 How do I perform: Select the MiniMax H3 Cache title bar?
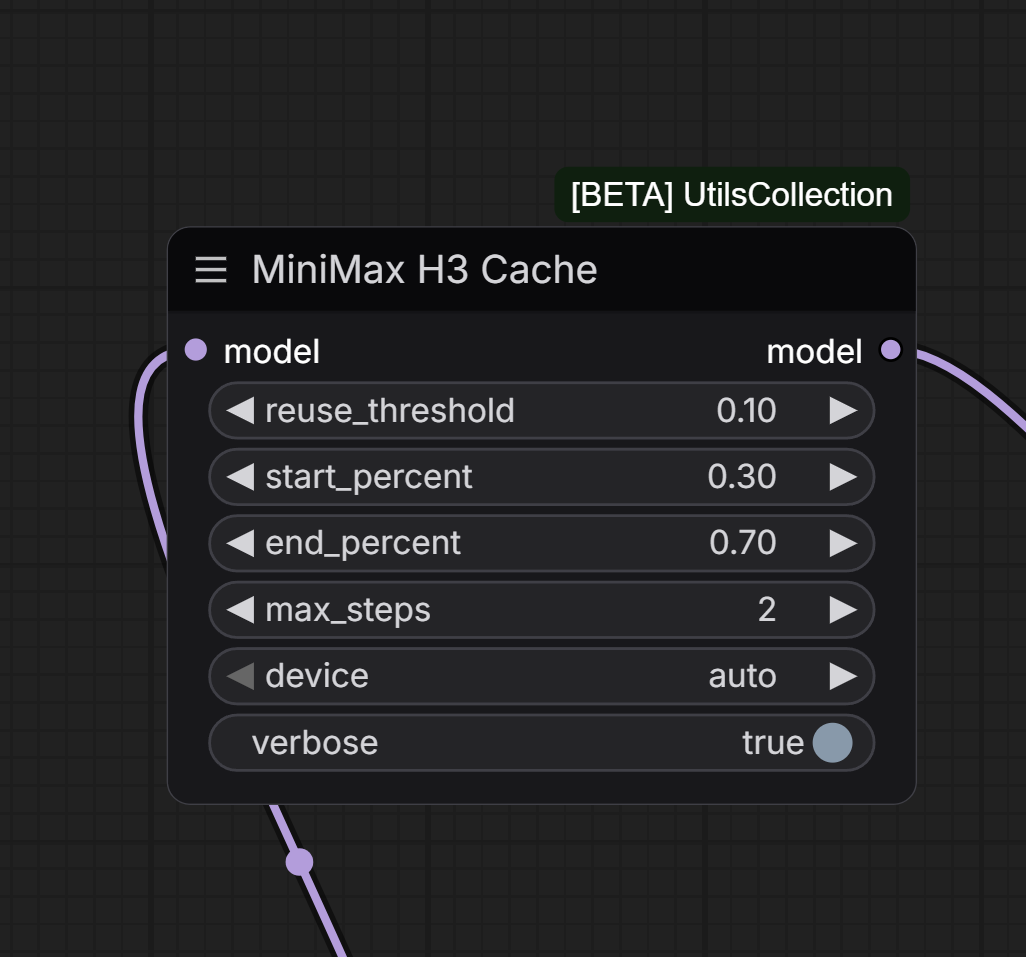pos(542,270)
